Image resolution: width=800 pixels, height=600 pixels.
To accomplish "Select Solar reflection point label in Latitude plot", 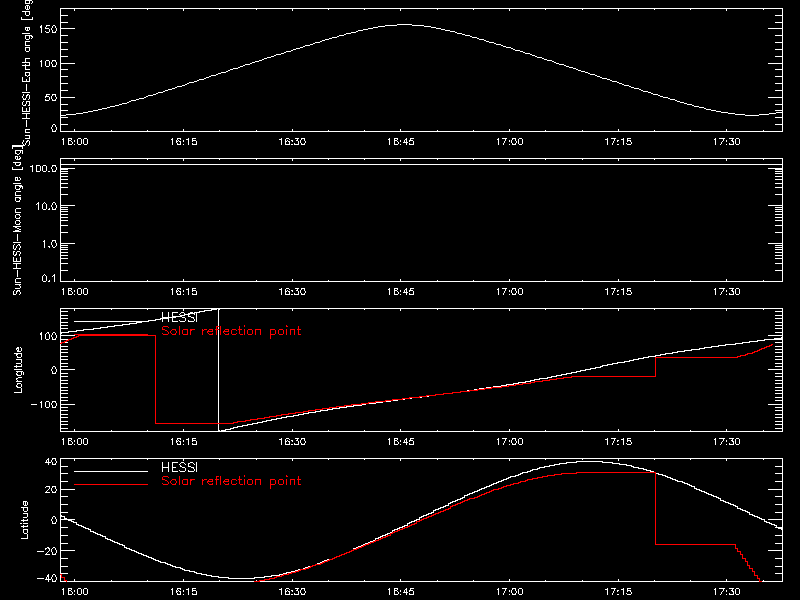I will tap(231, 481).
